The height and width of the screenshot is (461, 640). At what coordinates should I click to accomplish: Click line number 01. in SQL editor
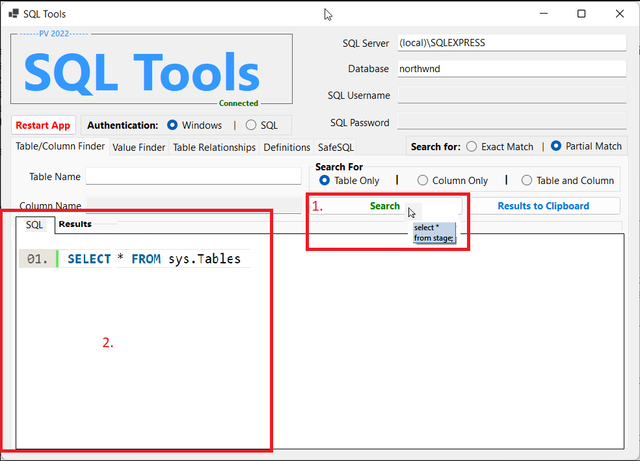click(x=37, y=259)
